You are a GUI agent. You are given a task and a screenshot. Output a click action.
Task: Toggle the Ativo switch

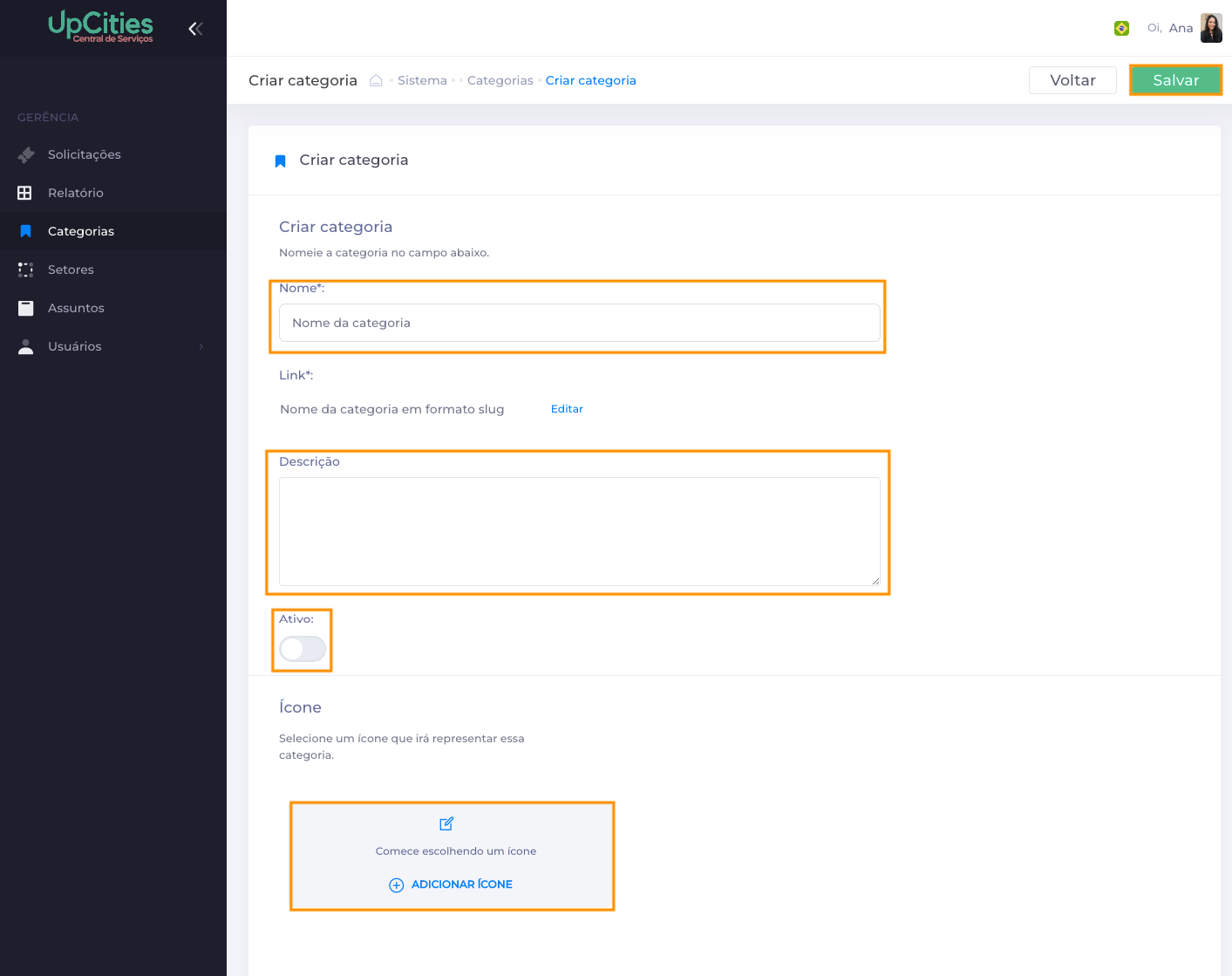[303, 649]
